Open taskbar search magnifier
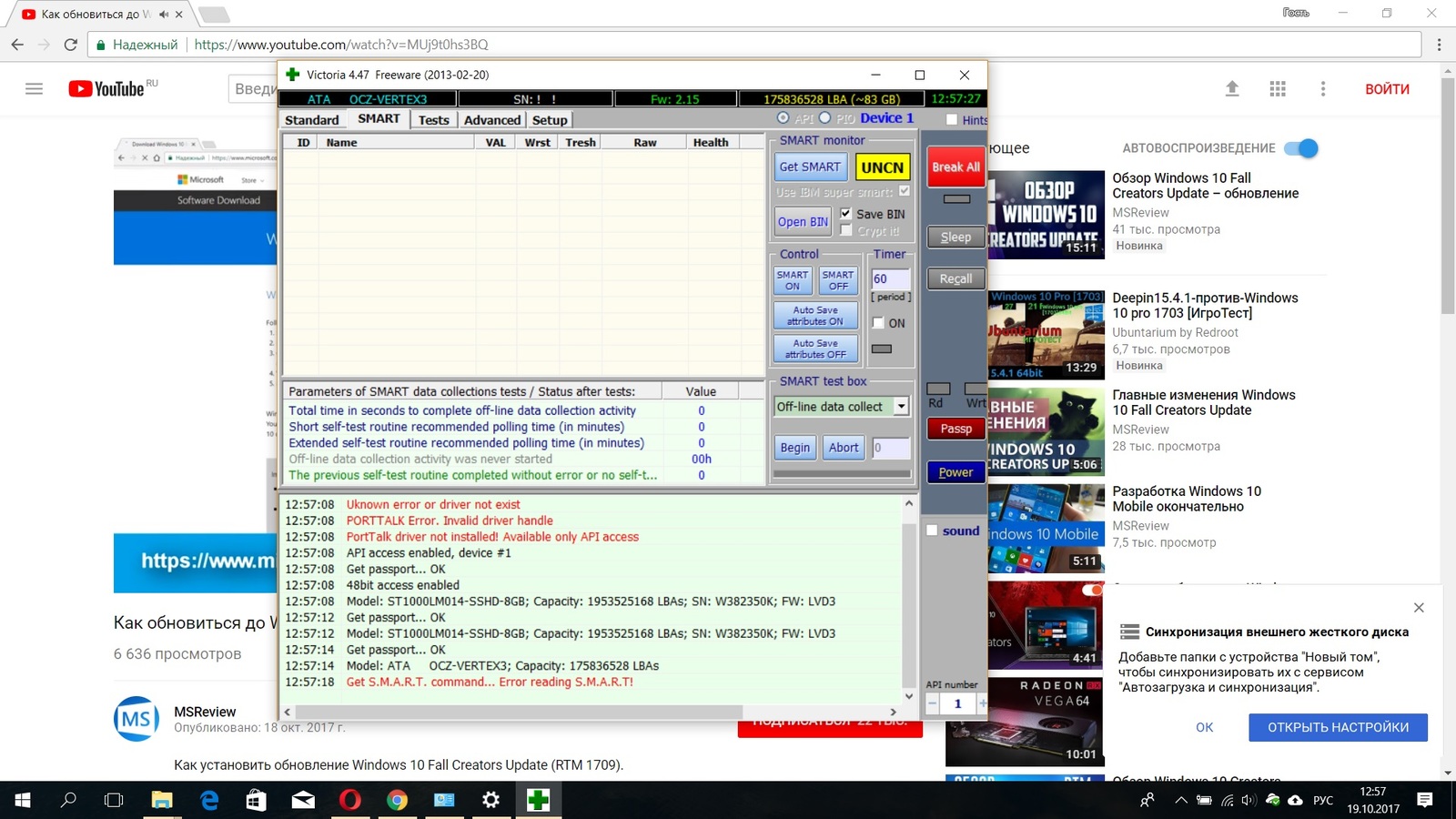The height and width of the screenshot is (819, 1456). click(x=68, y=800)
